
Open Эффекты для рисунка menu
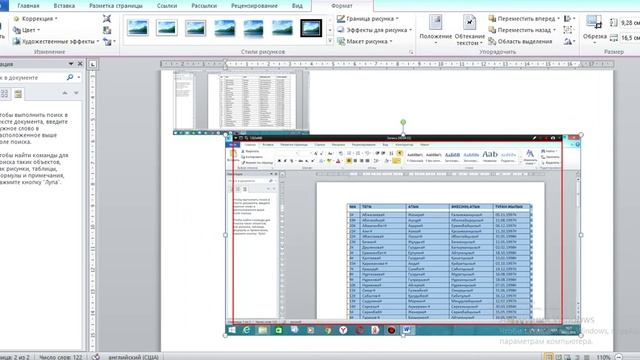(x=374, y=30)
